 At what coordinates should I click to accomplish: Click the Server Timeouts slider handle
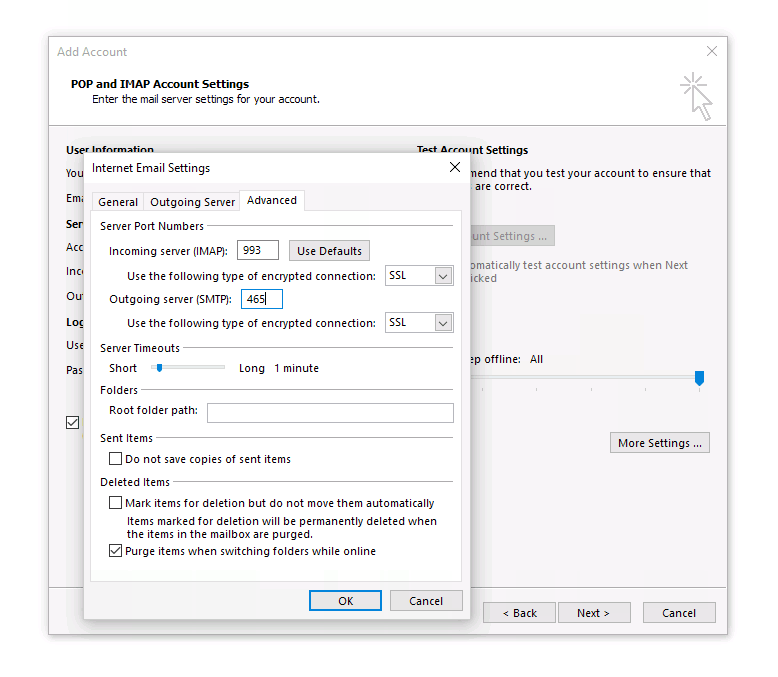[158, 368]
